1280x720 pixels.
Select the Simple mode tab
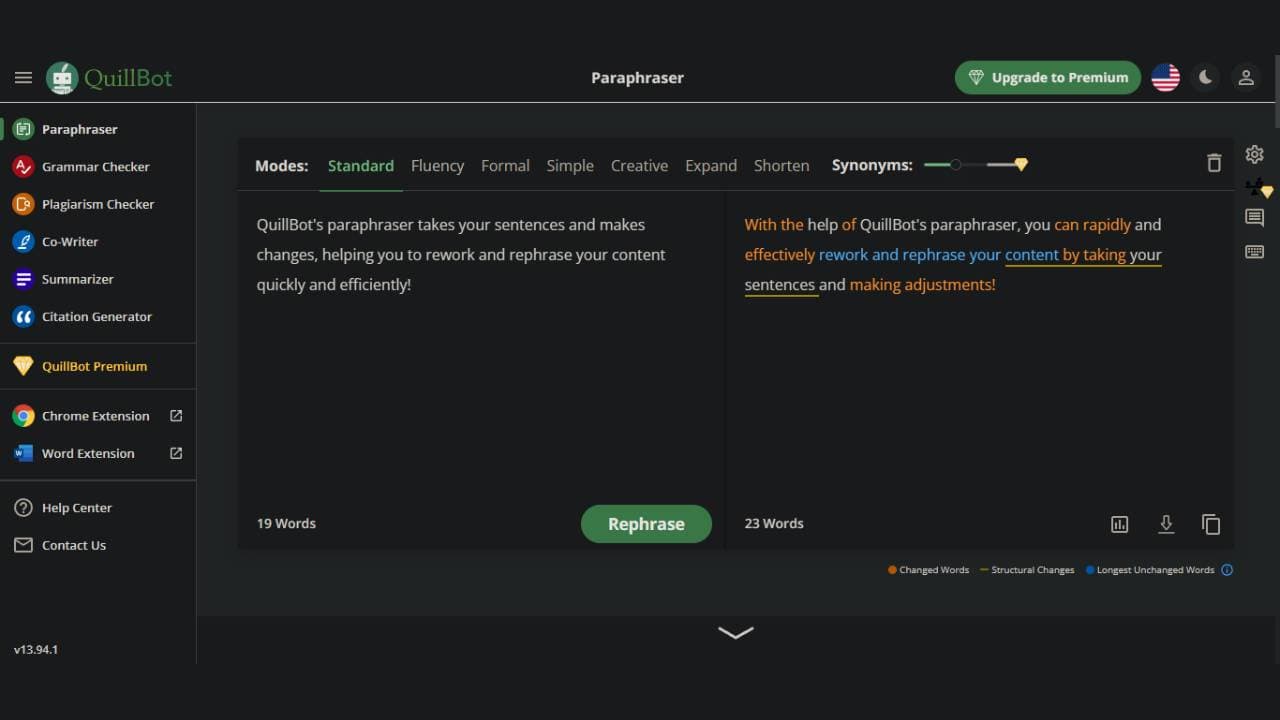[x=570, y=166]
